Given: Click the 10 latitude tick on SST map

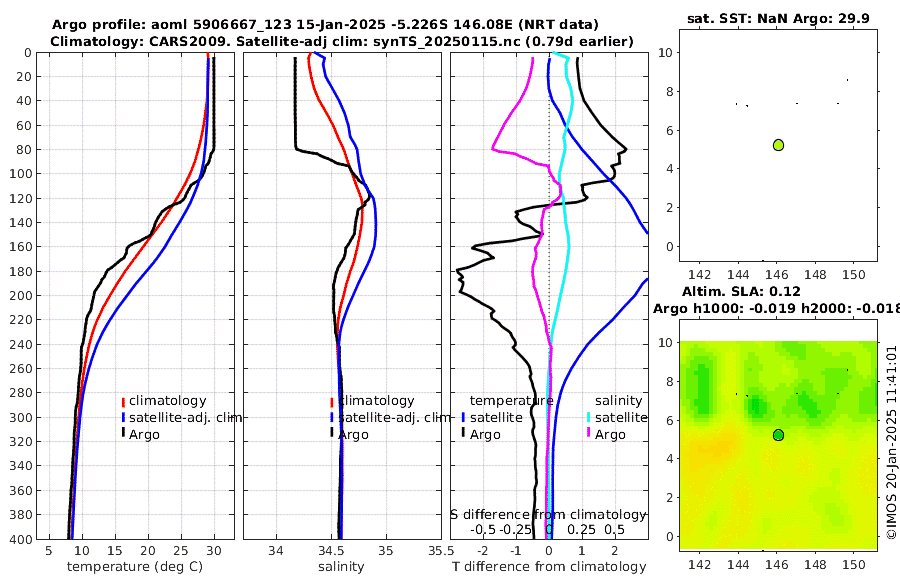Looking at the screenshot, I should [665, 53].
